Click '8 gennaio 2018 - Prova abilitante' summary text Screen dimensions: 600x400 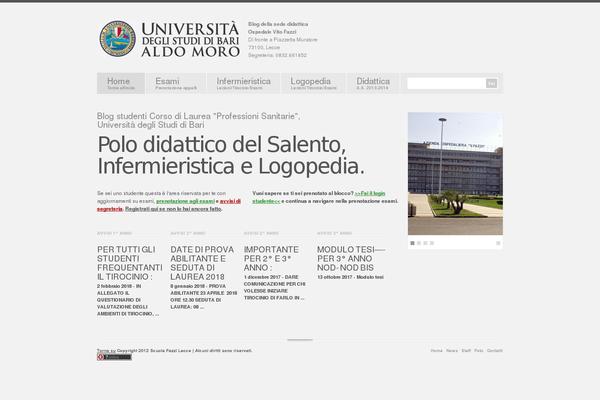[x=204, y=297]
